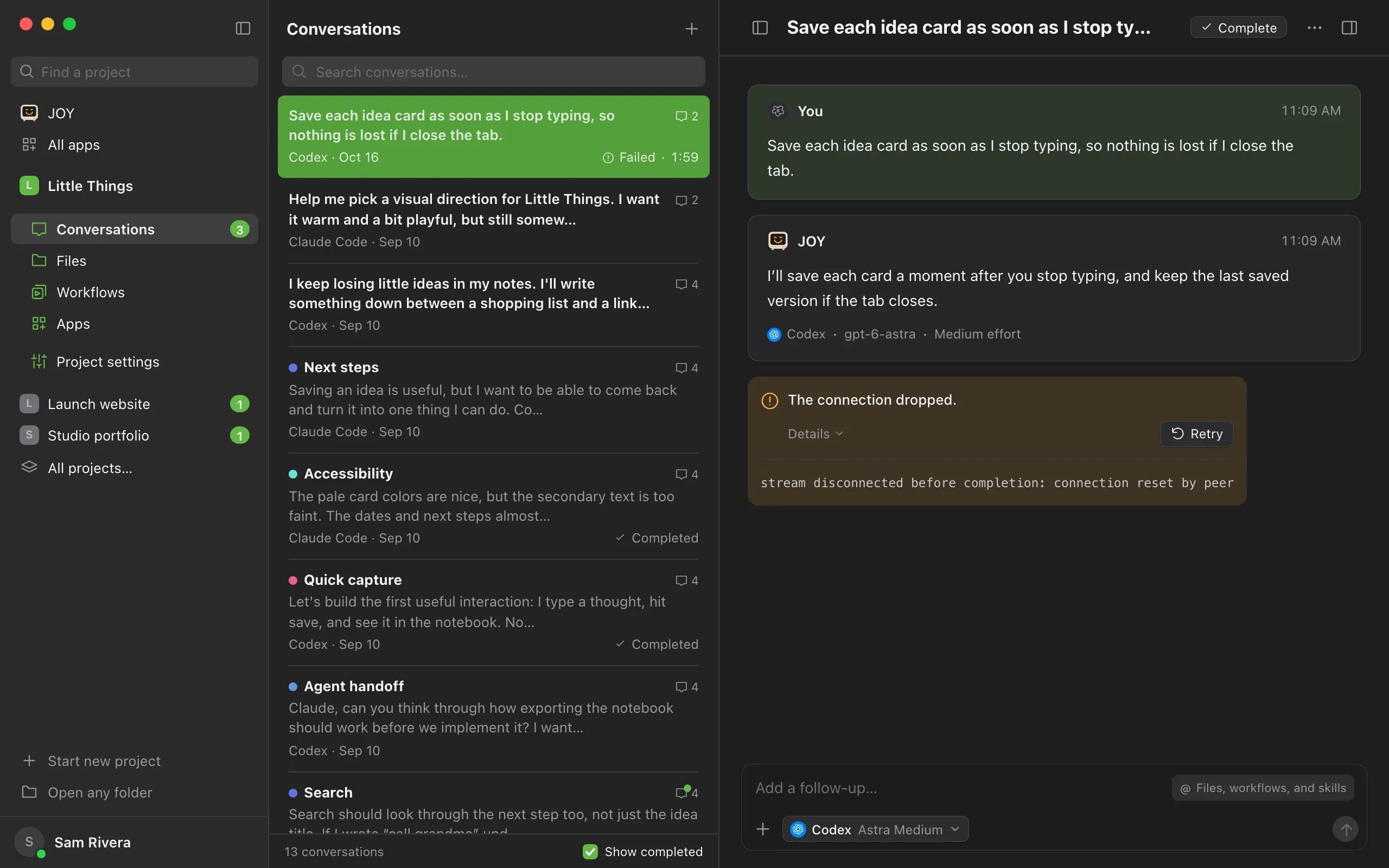Focus the Search conversations field
The image size is (1389, 868).
(x=494, y=72)
